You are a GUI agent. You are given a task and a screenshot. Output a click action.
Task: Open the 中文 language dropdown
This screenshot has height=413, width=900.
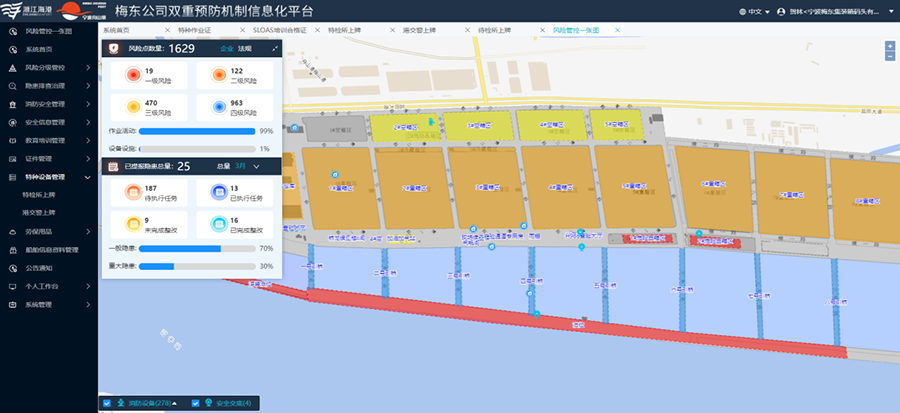coord(759,11)
